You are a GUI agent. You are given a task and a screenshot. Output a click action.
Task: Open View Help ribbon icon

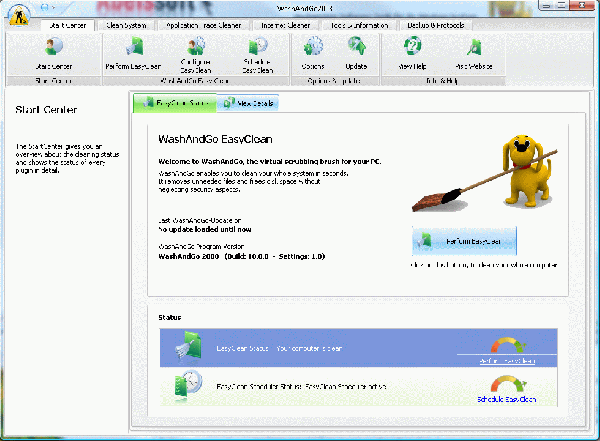click(x=412, y=54)
